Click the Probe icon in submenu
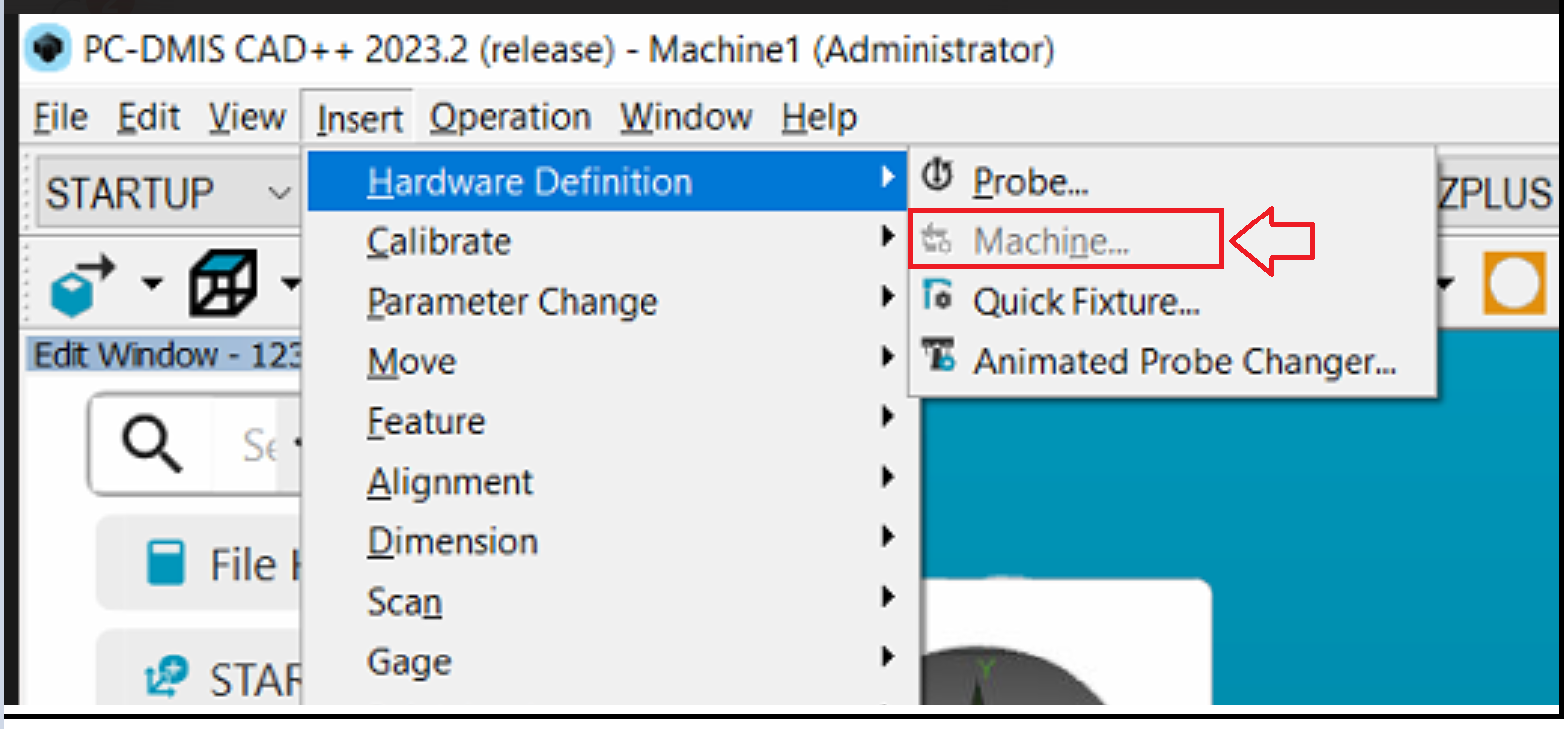Screen dimensions: 1568x729 pos(936,177)
